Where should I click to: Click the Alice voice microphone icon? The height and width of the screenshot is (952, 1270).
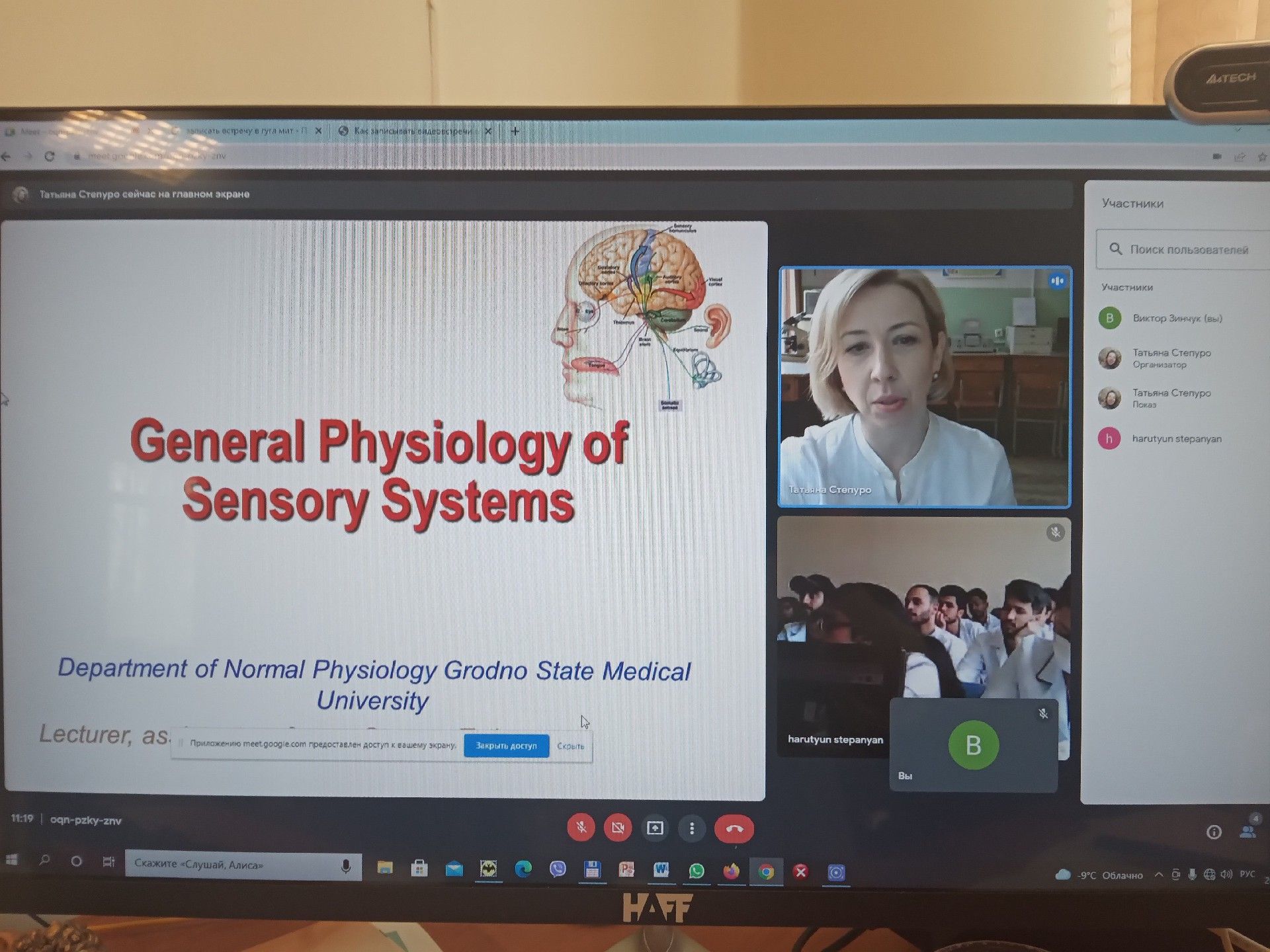click(x=345, y=866)
